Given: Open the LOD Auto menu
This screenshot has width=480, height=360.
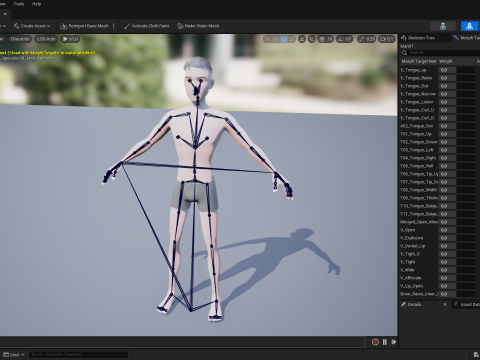Looking at the screenshot, I should tap(46, 39).
